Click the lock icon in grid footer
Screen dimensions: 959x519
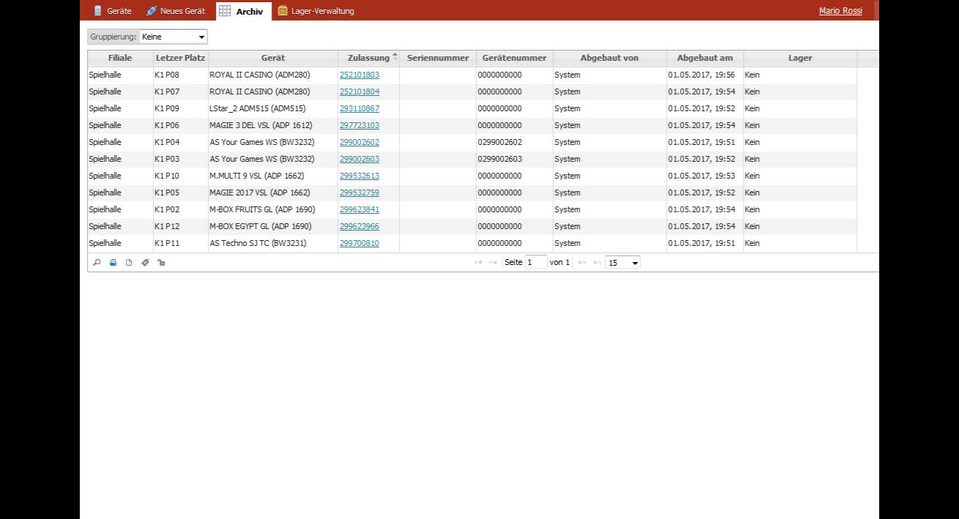pyautogui.click(x=161, y=262)
